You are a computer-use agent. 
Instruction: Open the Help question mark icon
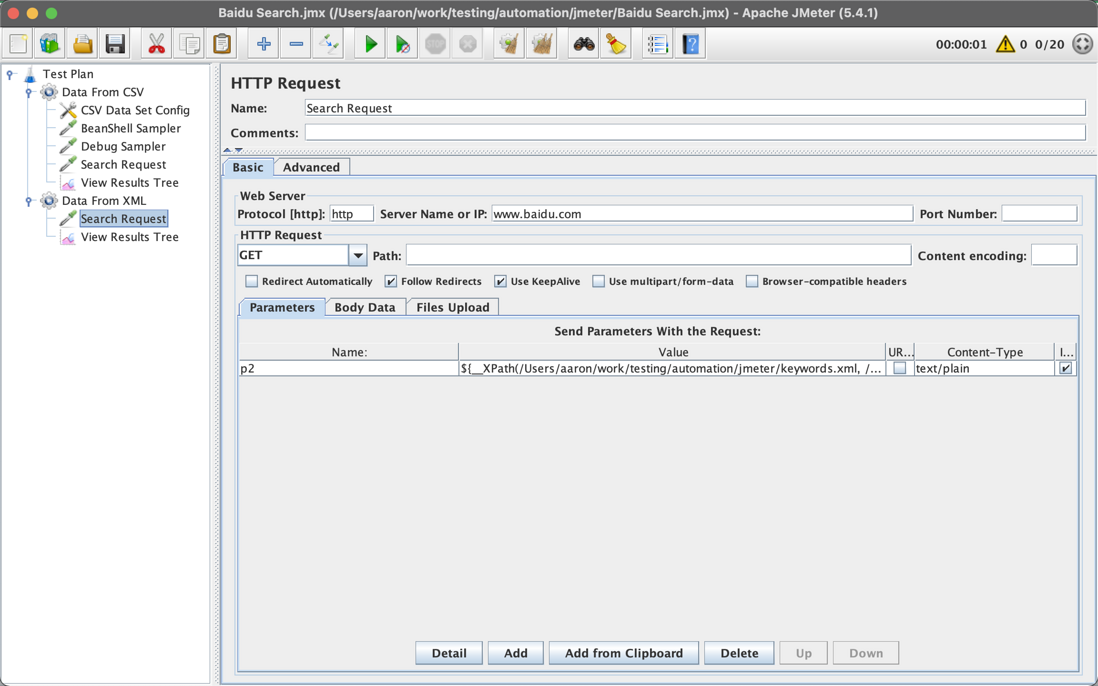690,44
